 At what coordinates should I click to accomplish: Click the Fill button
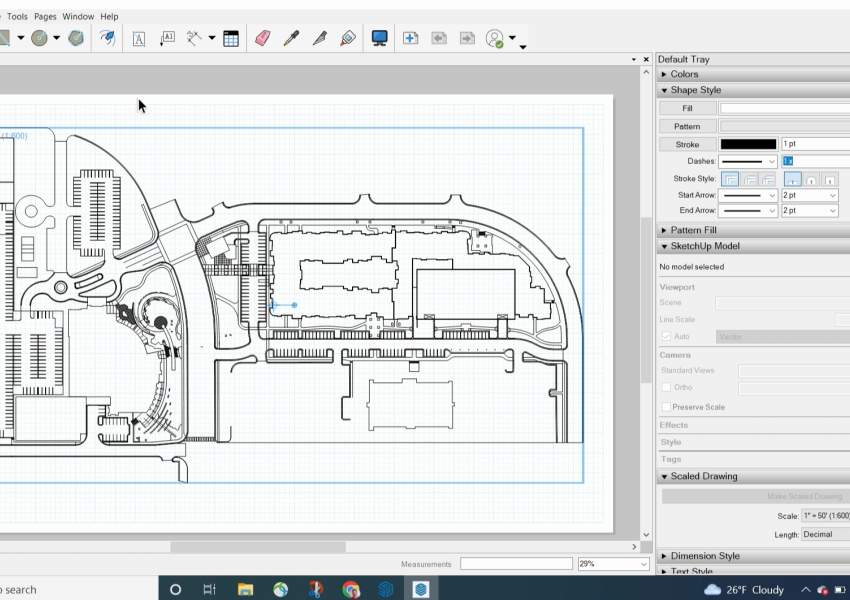(687, 108)
